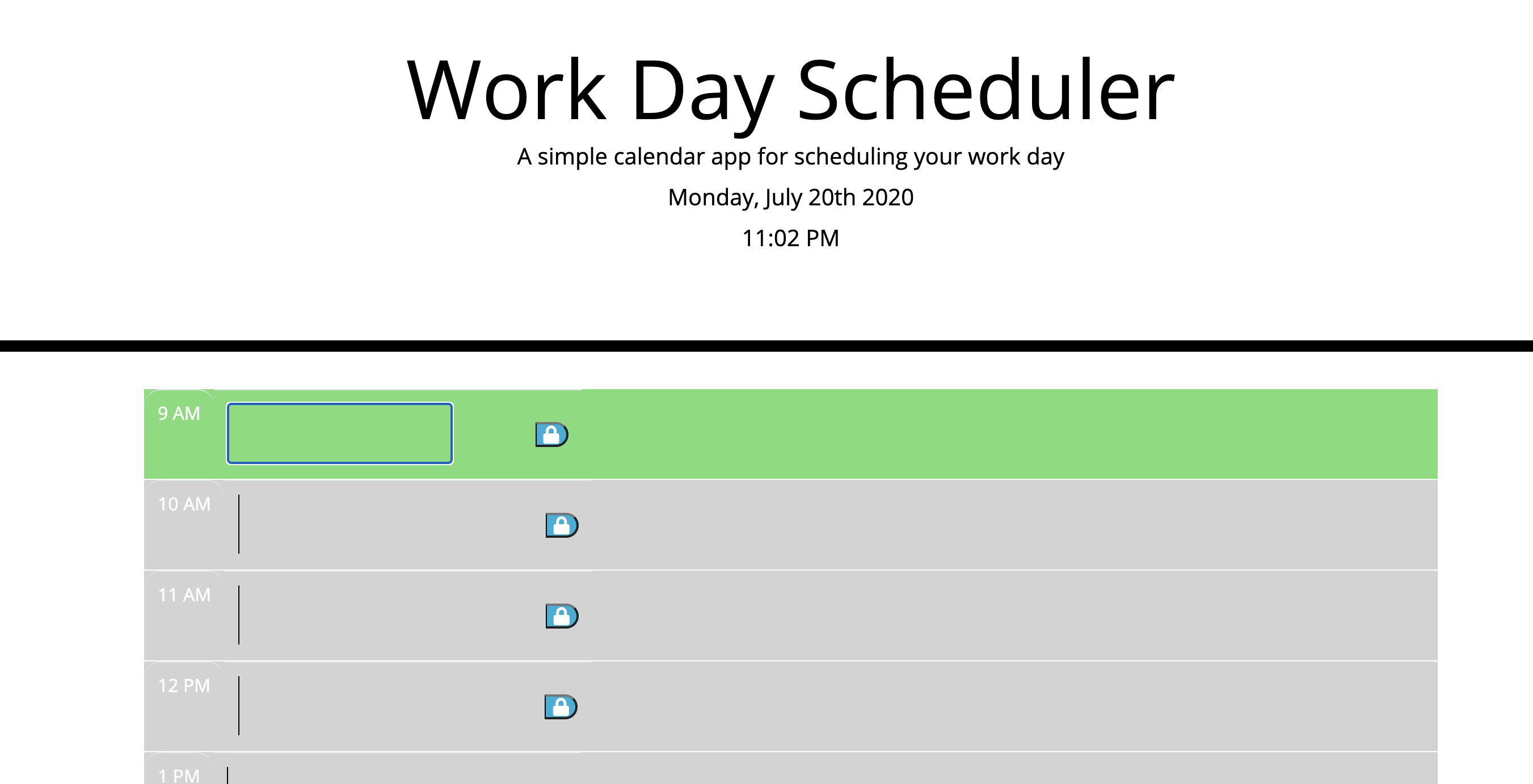Click the 11 AM hour label

pos(184,595)
